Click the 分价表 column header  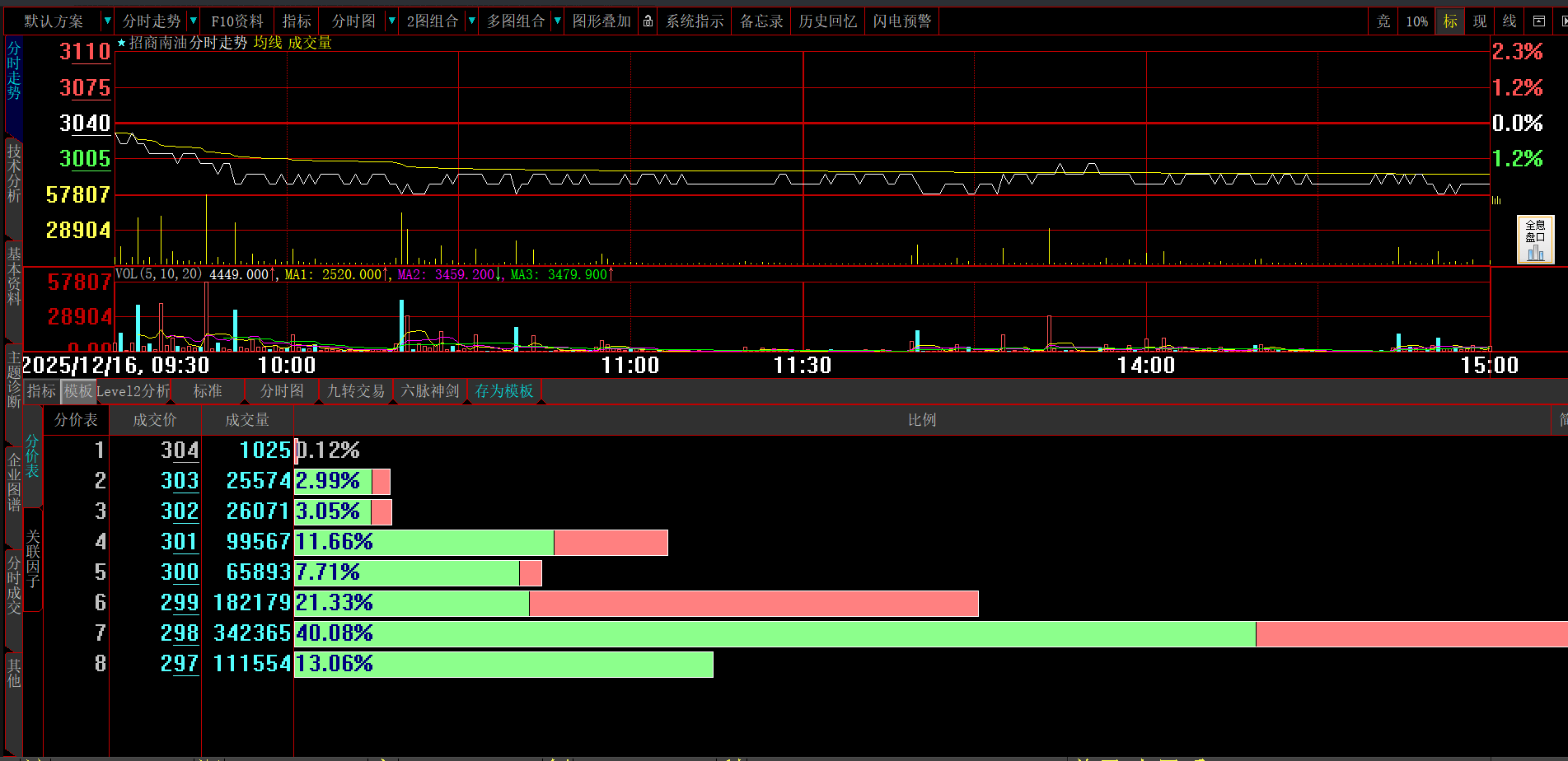click(x=76, y=420)
